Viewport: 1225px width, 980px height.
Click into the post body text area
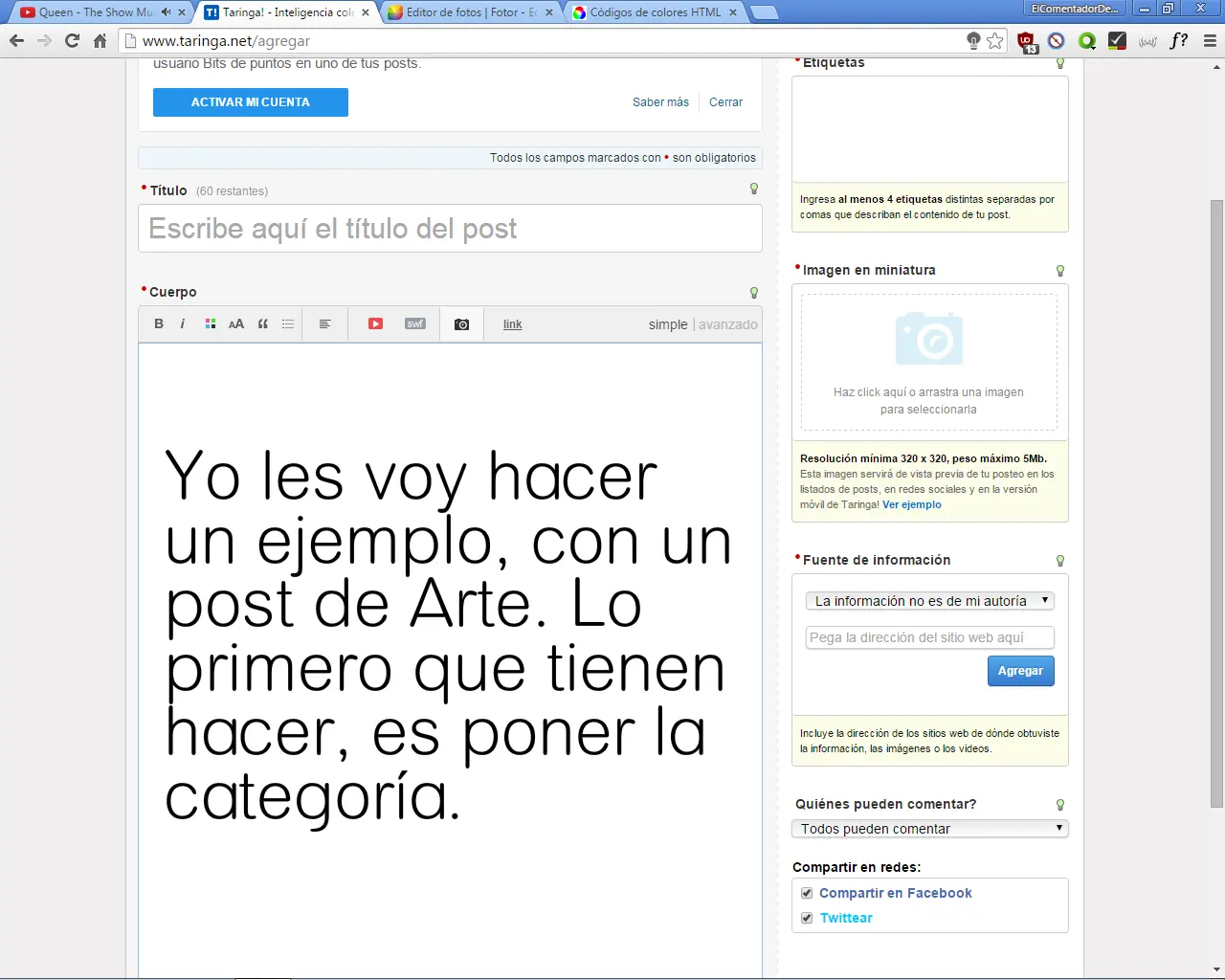pos(450,660)
